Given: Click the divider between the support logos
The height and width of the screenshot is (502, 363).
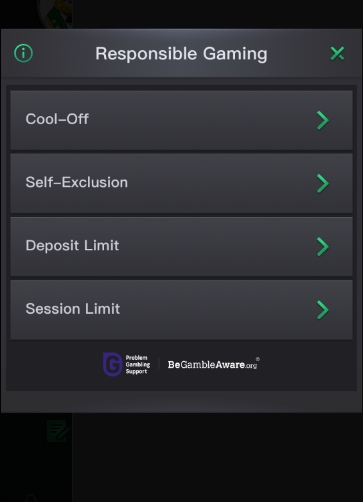Looking at the screenshot, I should (x=159, y=364).
